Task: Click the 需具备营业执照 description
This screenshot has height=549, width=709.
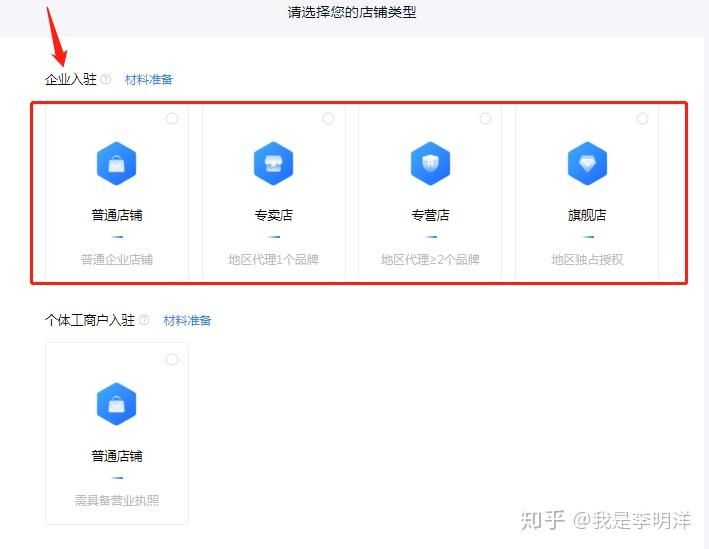Action: coord(117,500)
